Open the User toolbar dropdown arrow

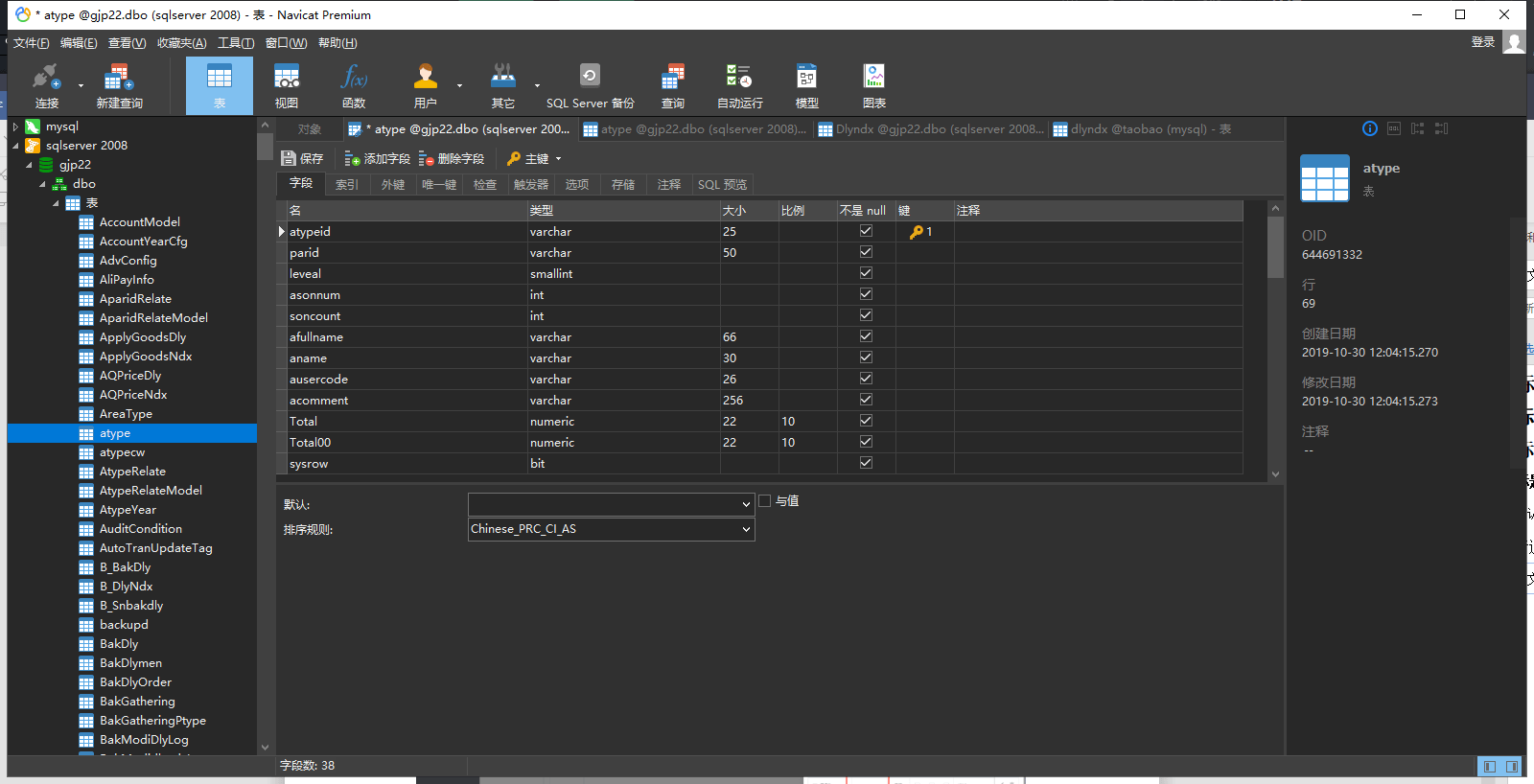click(459, 86)
